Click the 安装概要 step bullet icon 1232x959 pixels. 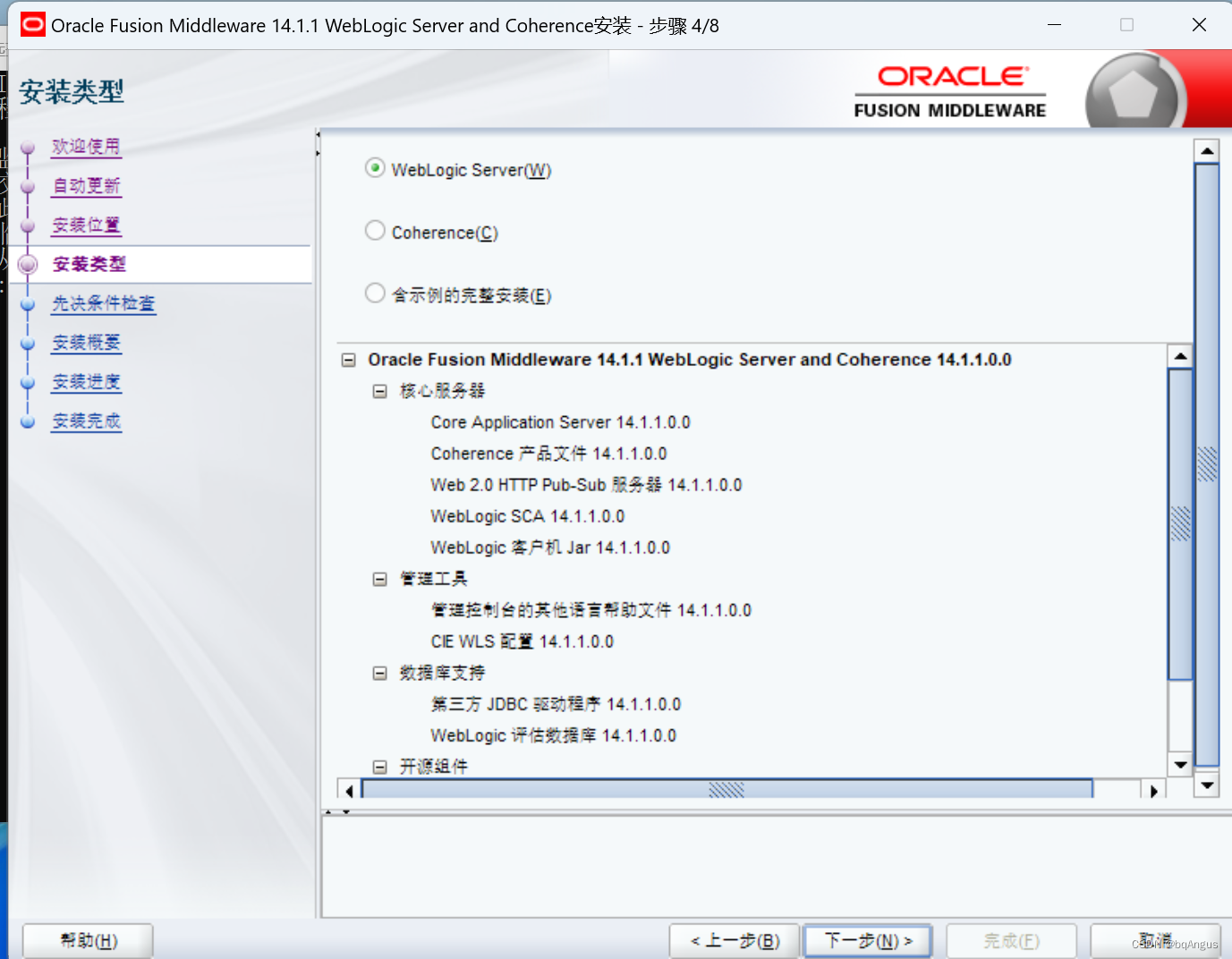click(28, 344)
